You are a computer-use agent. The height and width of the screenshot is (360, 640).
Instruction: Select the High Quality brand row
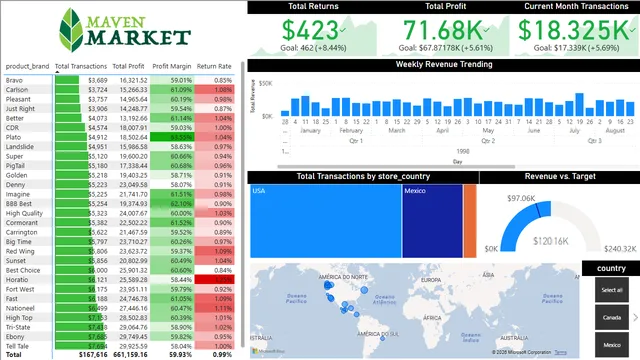click(x=120, y=213)
